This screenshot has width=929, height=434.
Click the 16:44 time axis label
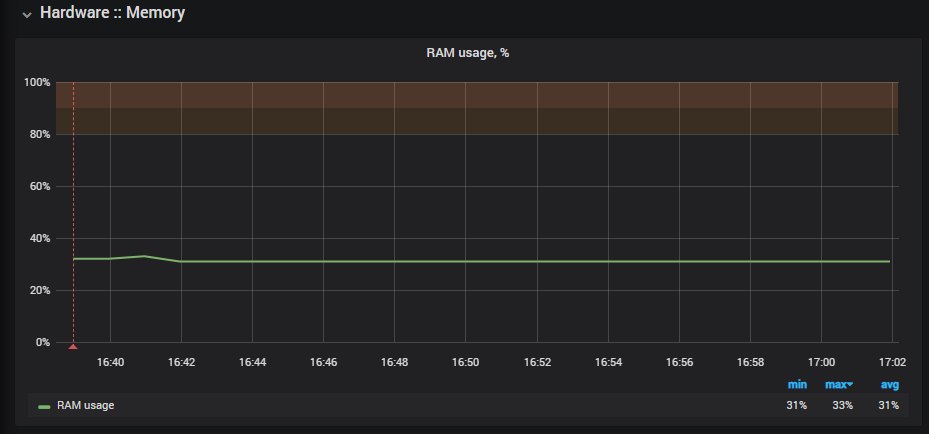252,362
